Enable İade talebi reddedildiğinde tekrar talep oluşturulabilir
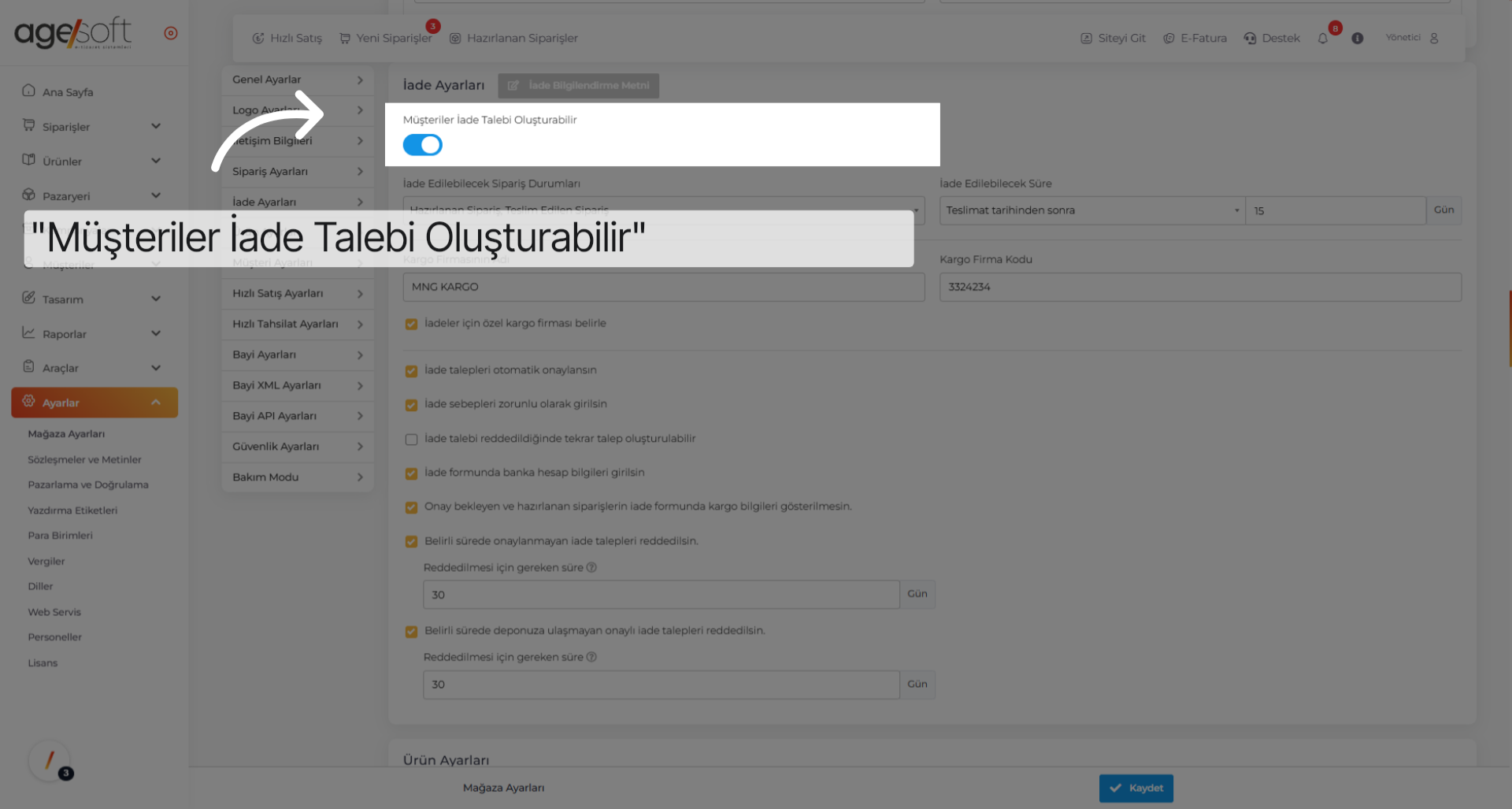This screenshot has height=809, width=1512. [411, 439]
